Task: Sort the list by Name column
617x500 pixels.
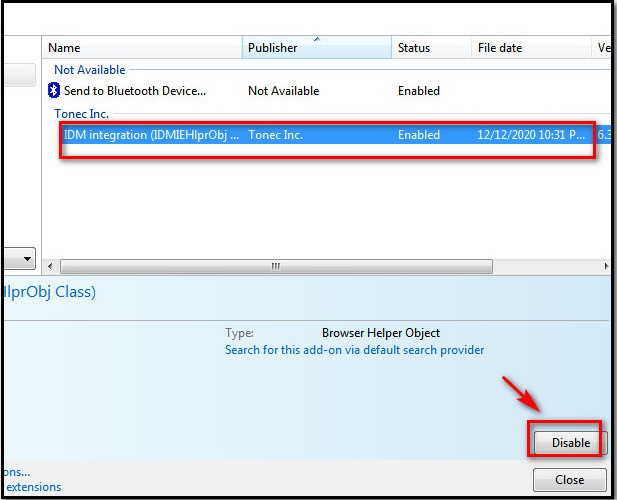Action: (142, 48)
